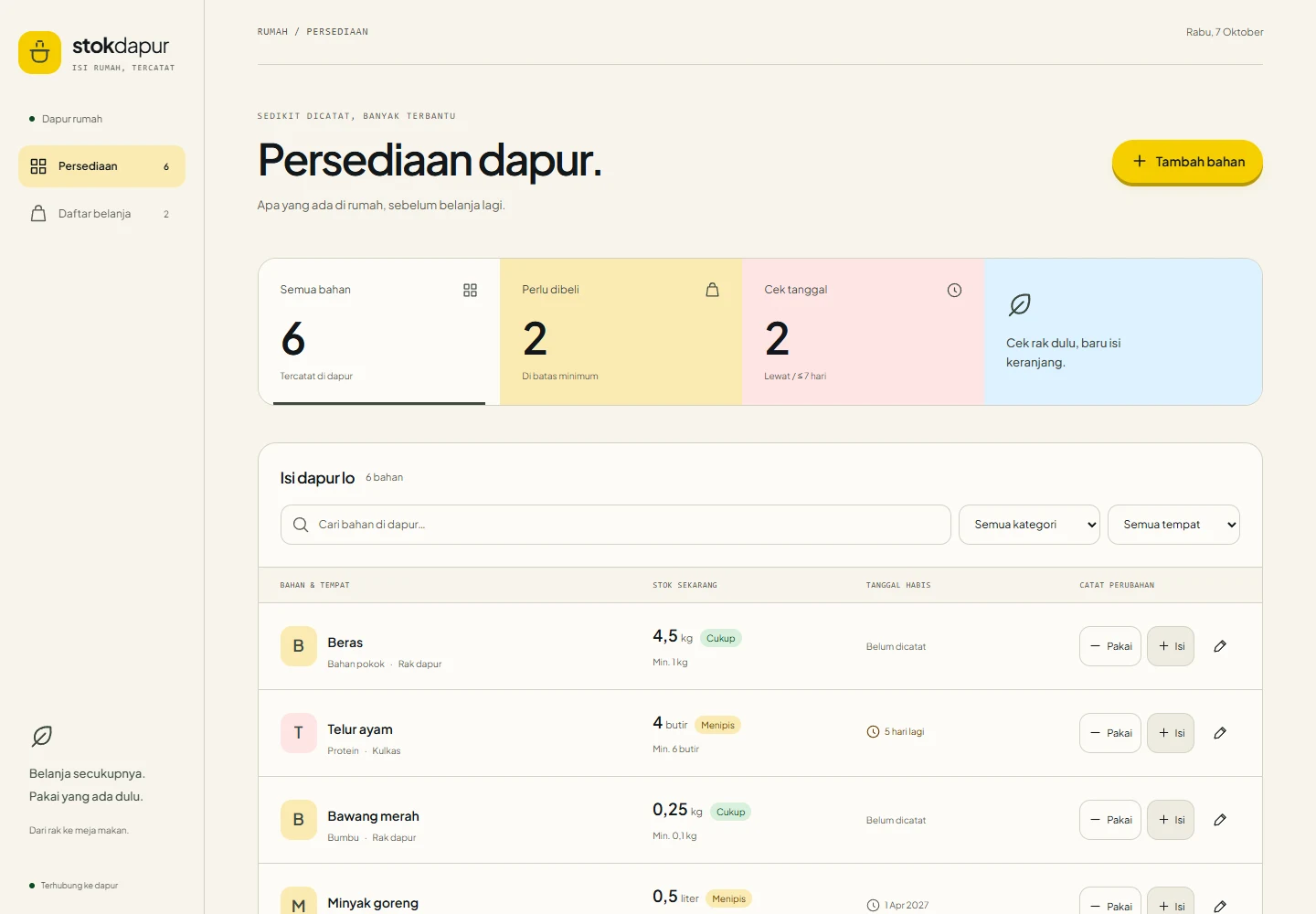The image size is (1316, 914).
Task: Click the leaf icon in the sidebar footer
Action: [x=42, y=736]
